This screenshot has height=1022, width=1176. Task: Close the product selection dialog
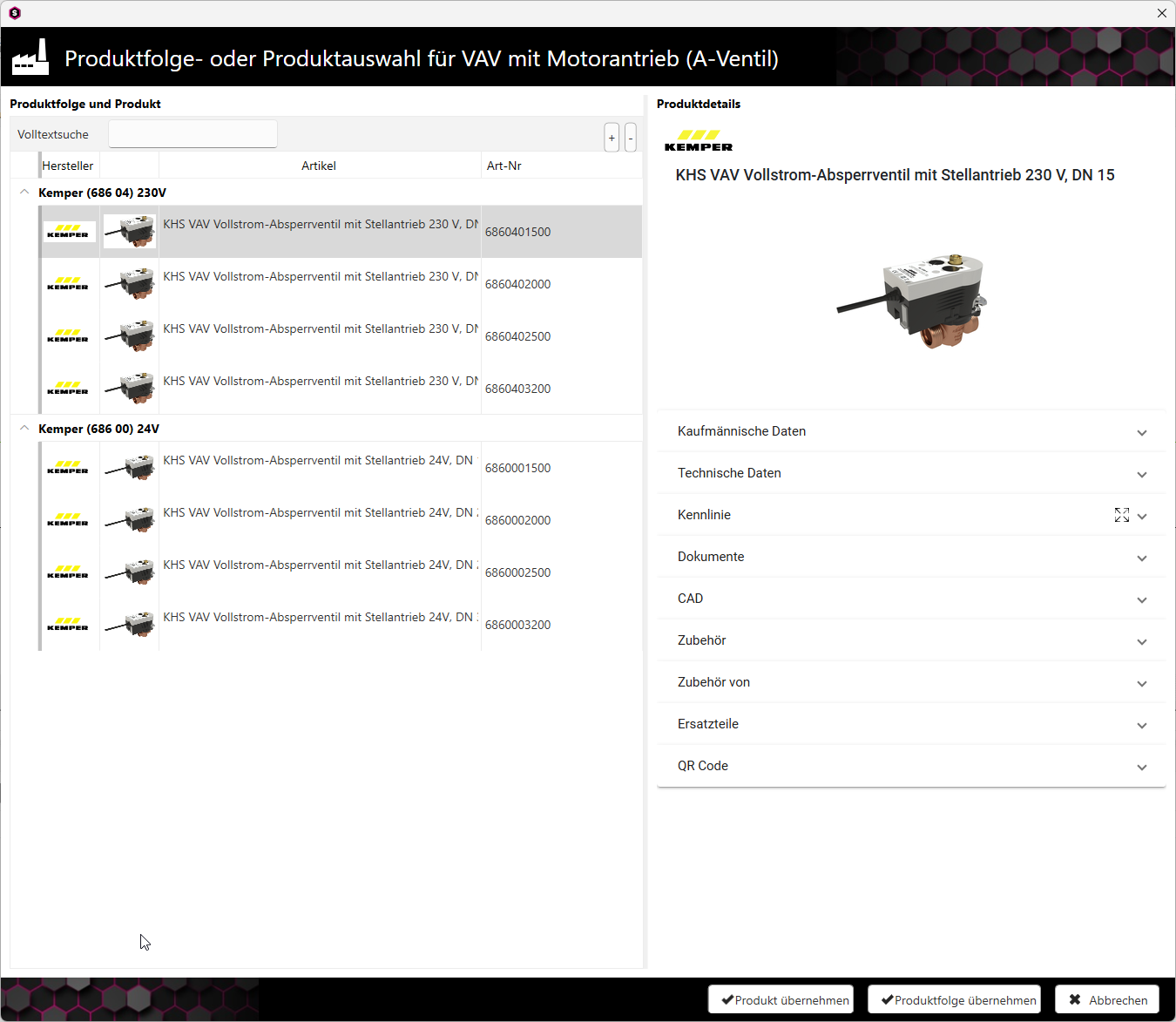pyautogui.click(x=1162, y=13)
